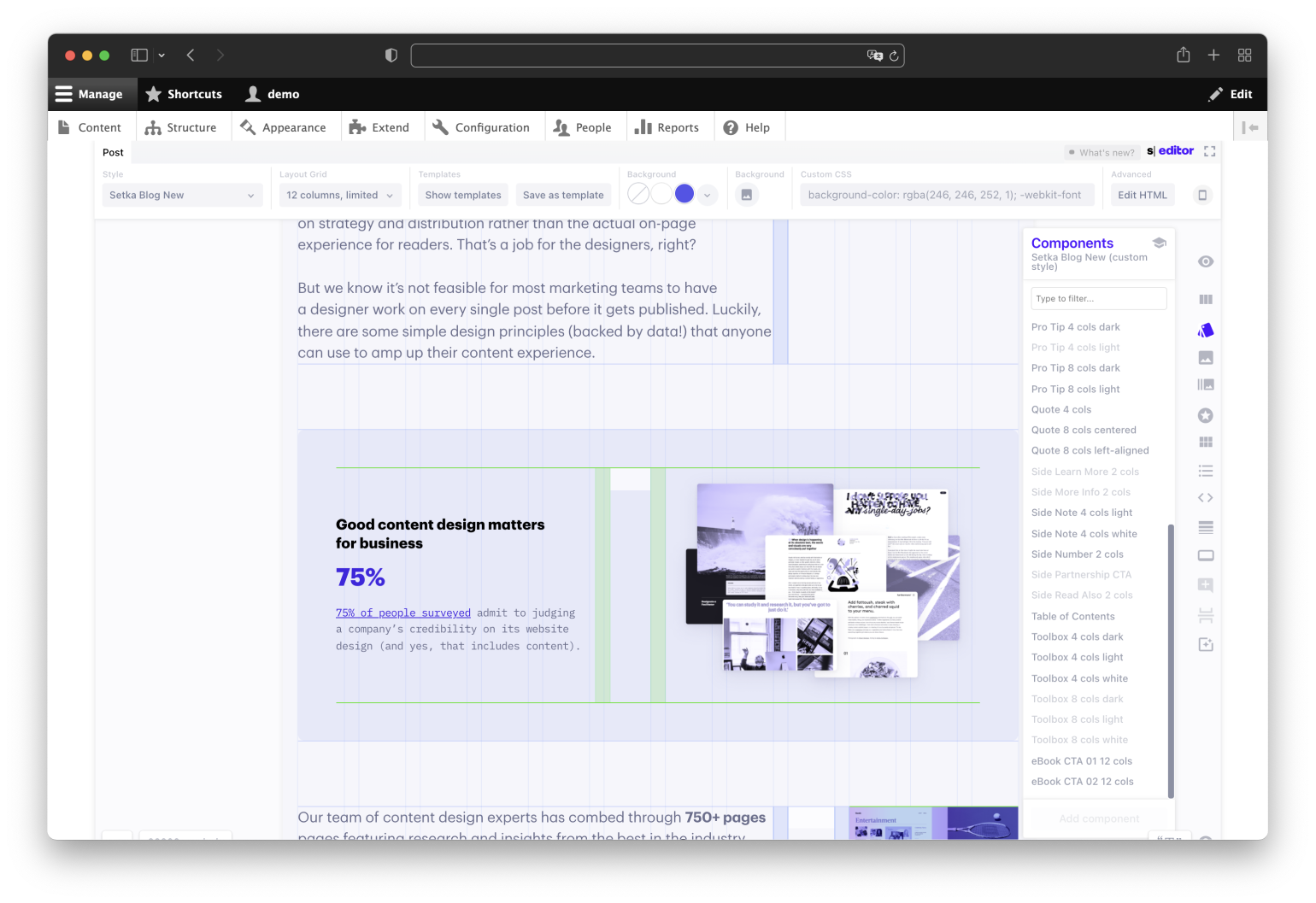Click the lists icon in the right toolbar
Image resolution: width=1316 pixels, height=903 pixels.
1205,471
